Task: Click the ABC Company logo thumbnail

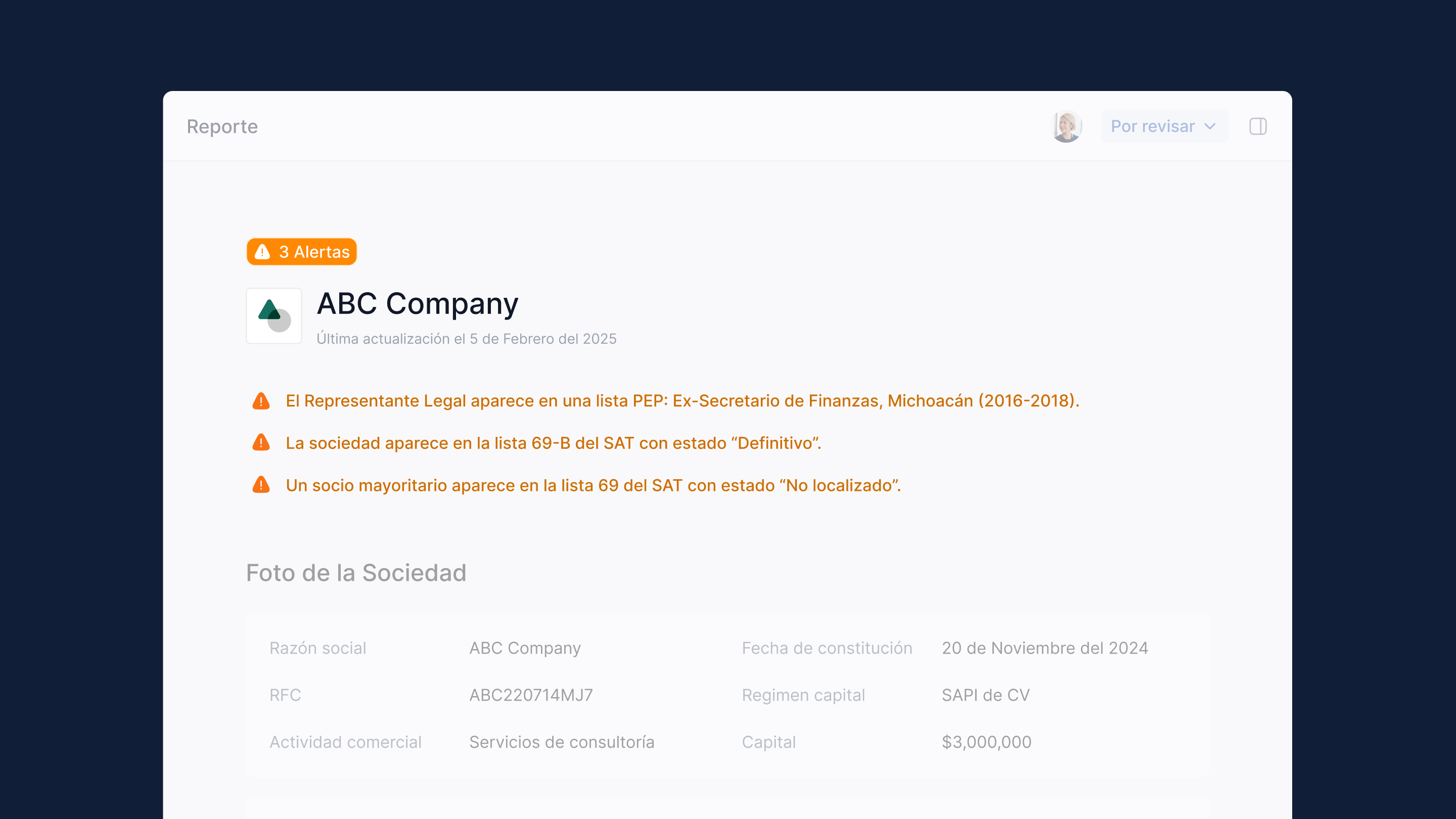Action: (274, 316)
